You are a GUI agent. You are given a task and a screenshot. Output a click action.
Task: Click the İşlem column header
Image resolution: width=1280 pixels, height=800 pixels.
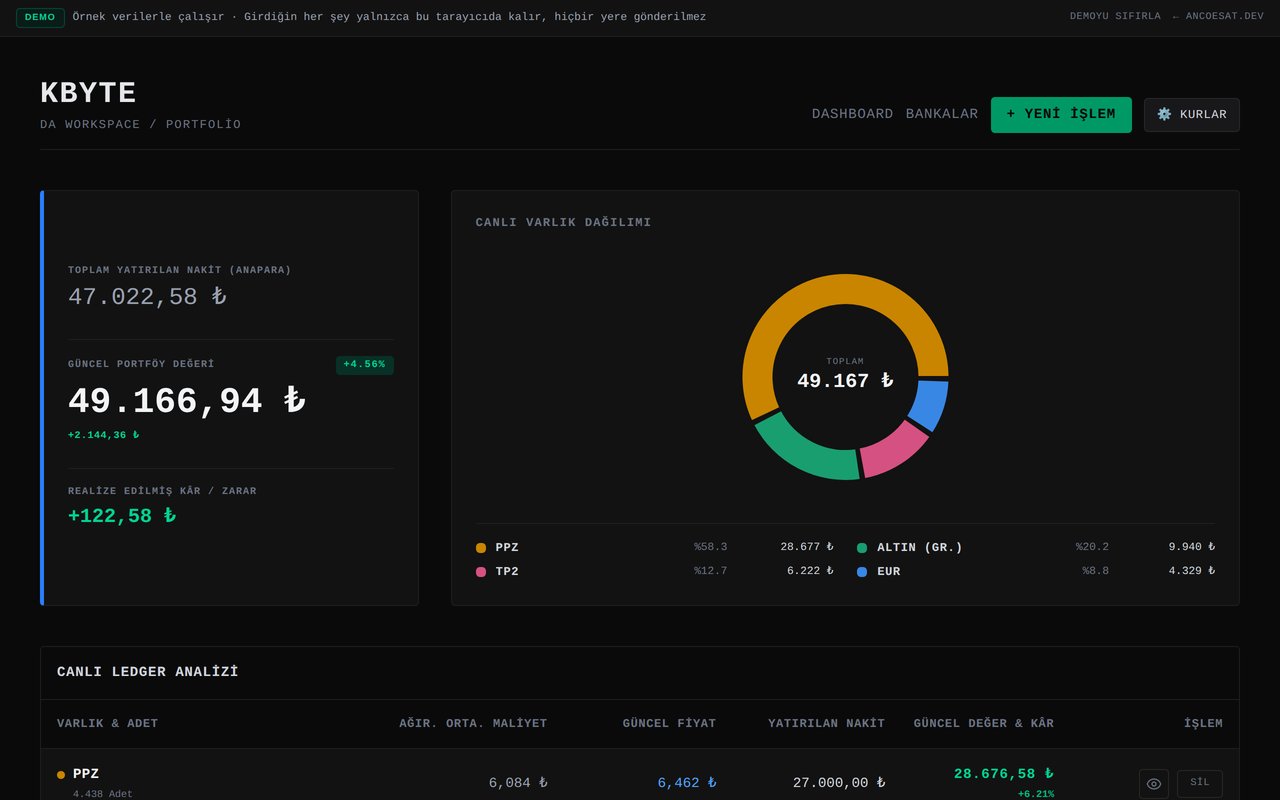point(1203,724)
